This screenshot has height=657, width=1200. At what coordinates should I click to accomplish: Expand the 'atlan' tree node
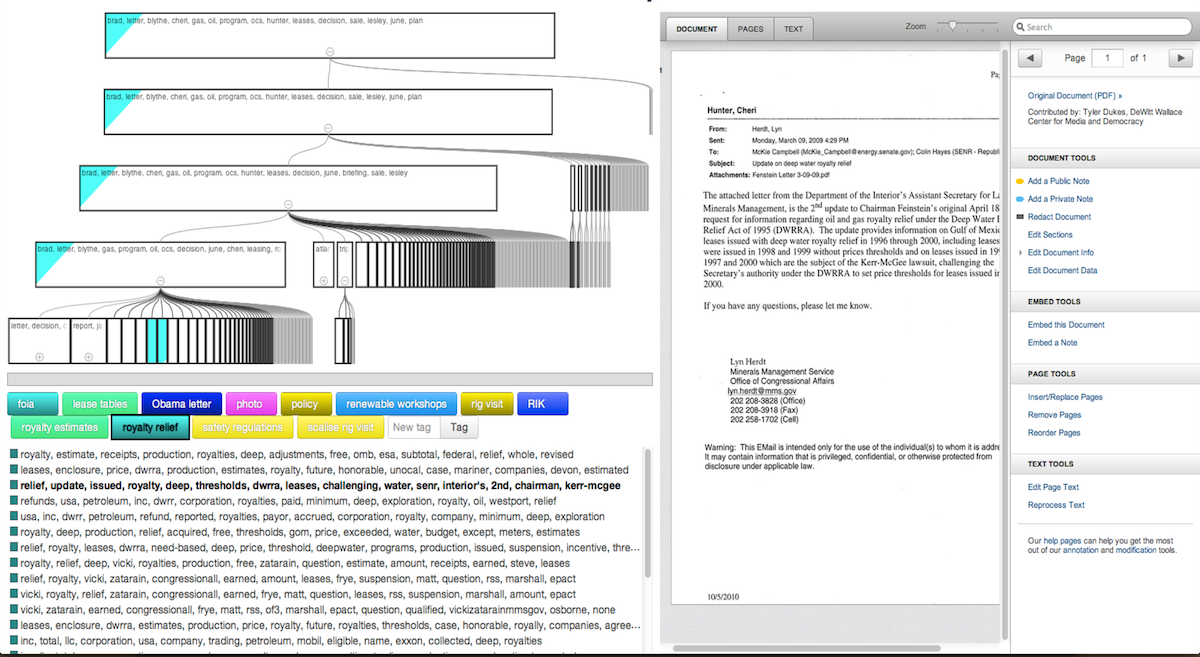[x=322, y=282]
